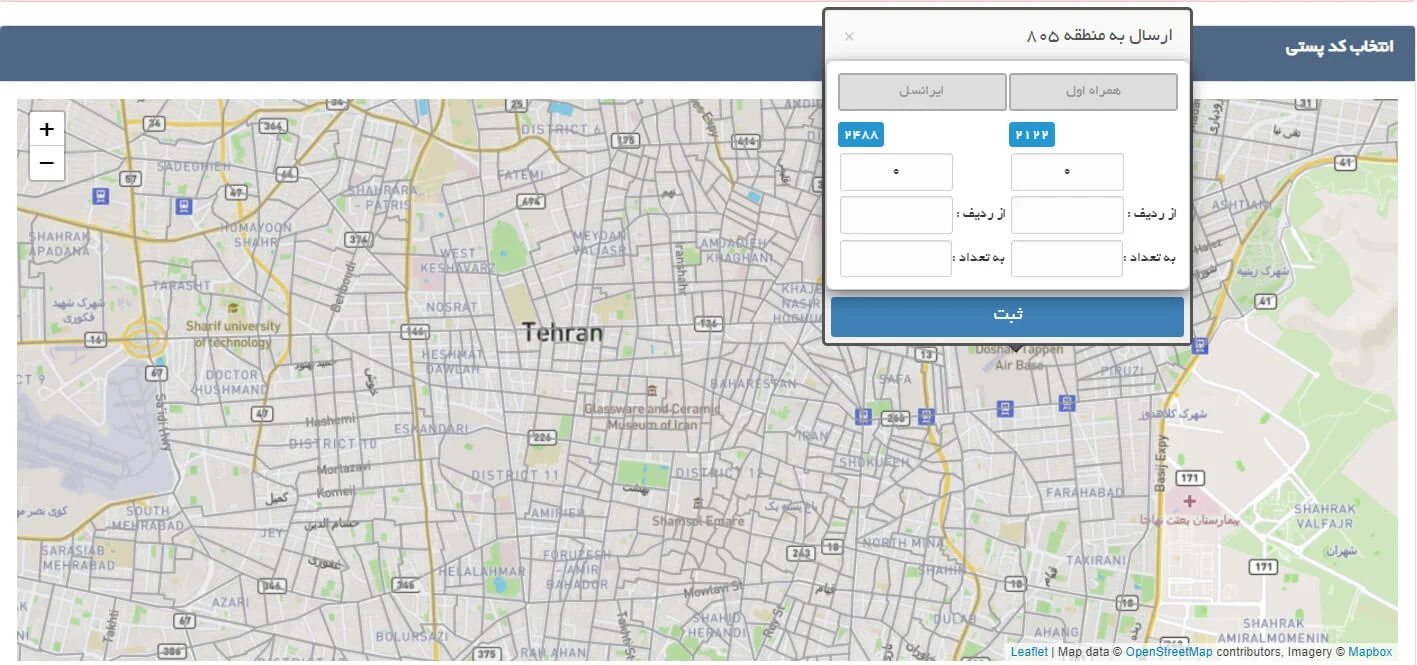Focus the quantity field under ۲۱۲۲ badge
The height and width of the screenshot is (665, 1417).
(1067, 172)
